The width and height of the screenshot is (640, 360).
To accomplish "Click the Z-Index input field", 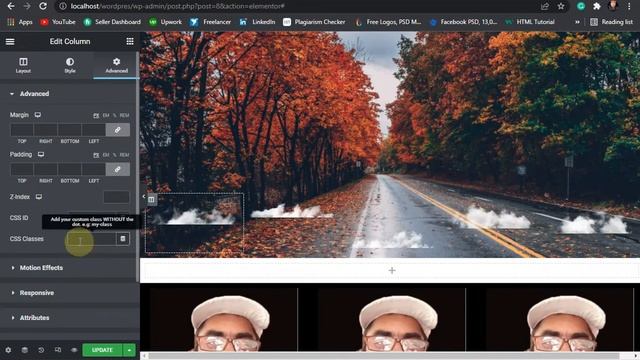I will [116, 197].
